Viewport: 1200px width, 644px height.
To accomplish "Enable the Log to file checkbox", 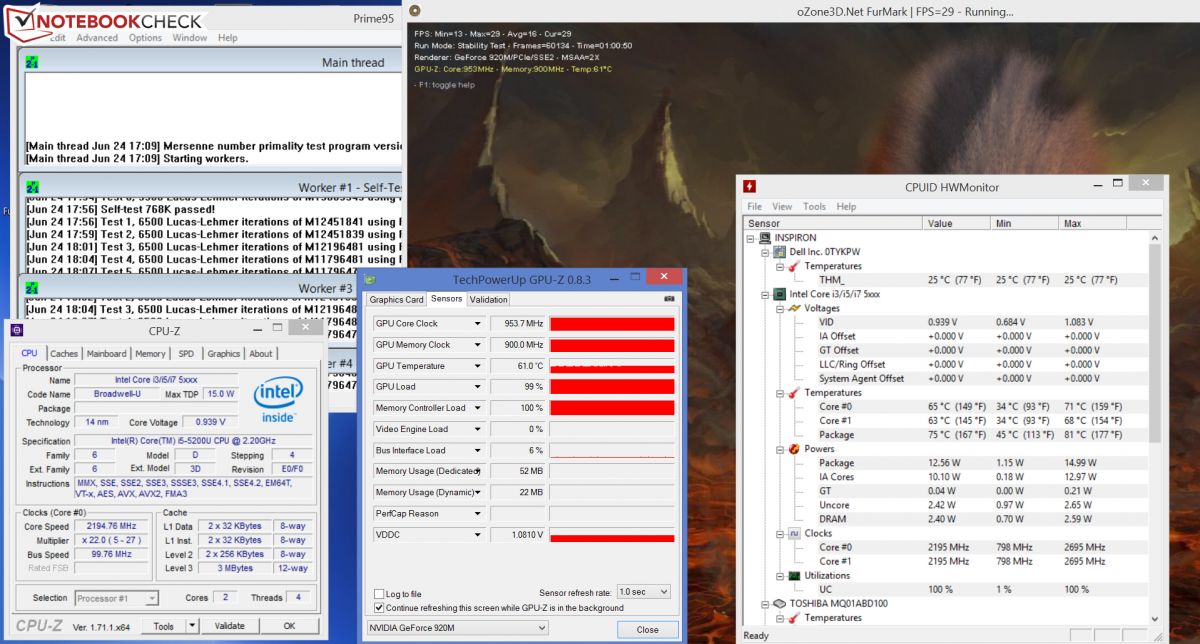I will click(x=379, y=594).
